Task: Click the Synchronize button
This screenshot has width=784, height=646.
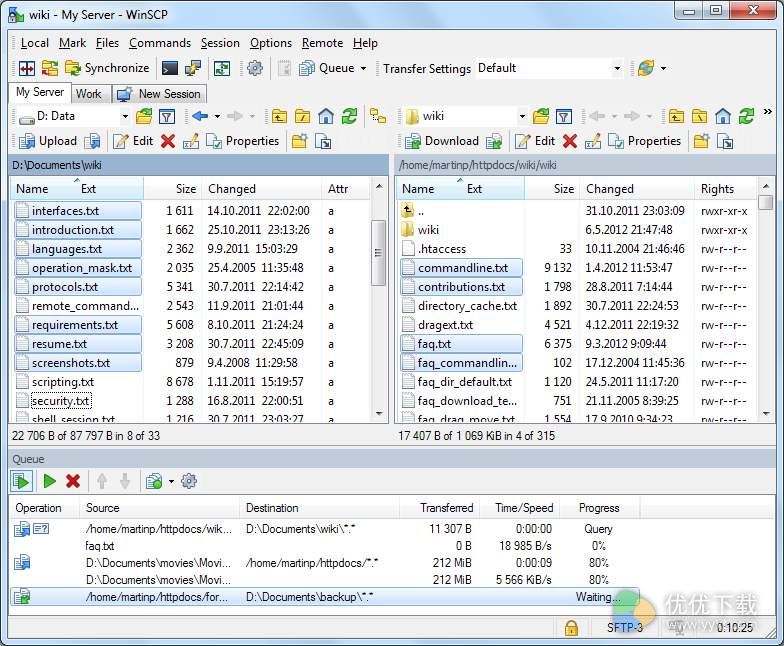Action: 108,68
